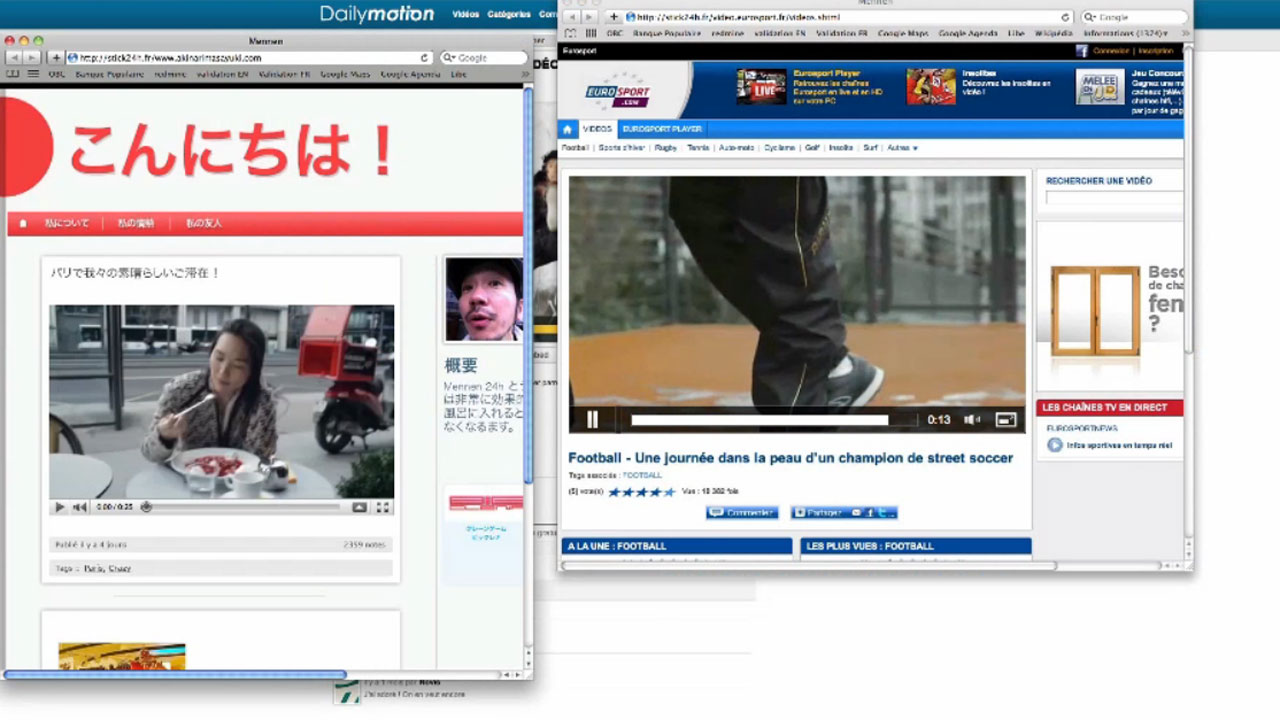Image resolution: width=1280 pixels, height=720 pixels.
Task: Pause the Eurosport street soccer video
Action: (x=592, y=420)
